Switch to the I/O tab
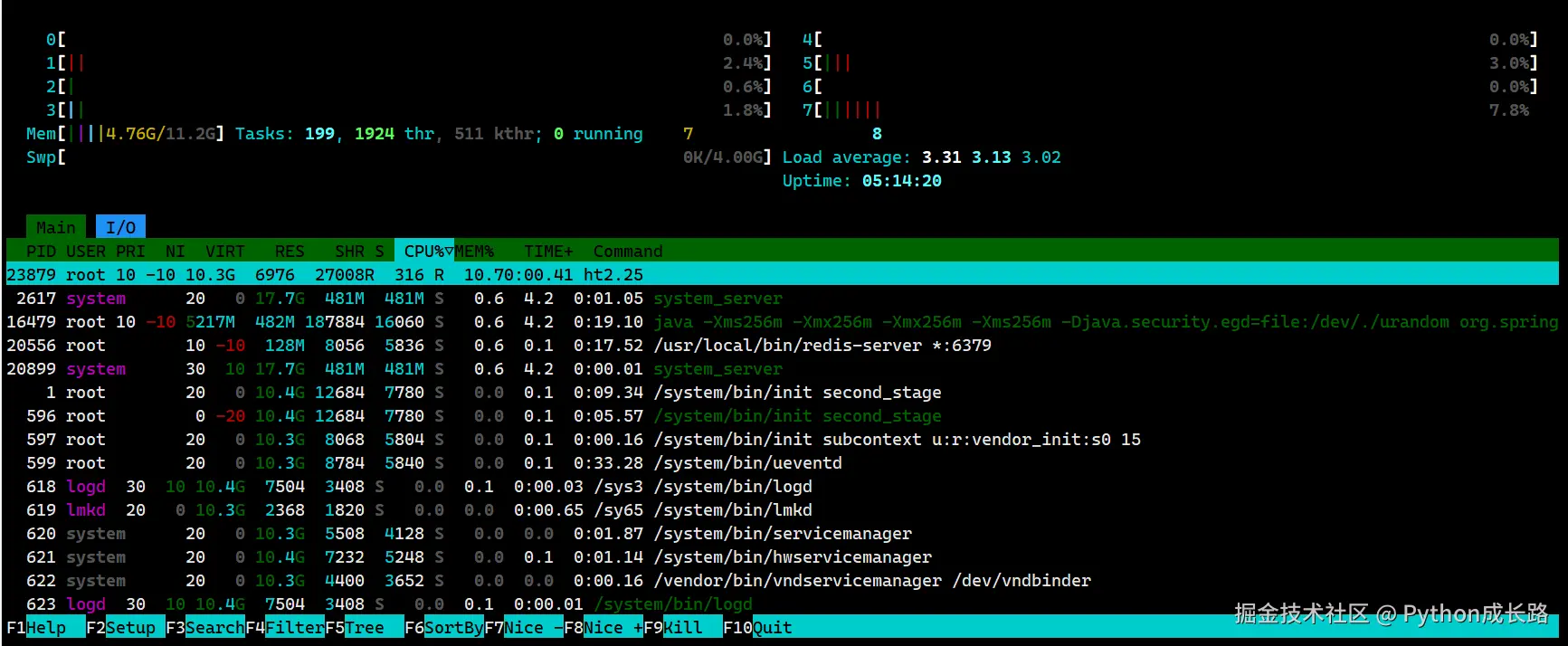The image size is (1568, 646). coord(120,227)
